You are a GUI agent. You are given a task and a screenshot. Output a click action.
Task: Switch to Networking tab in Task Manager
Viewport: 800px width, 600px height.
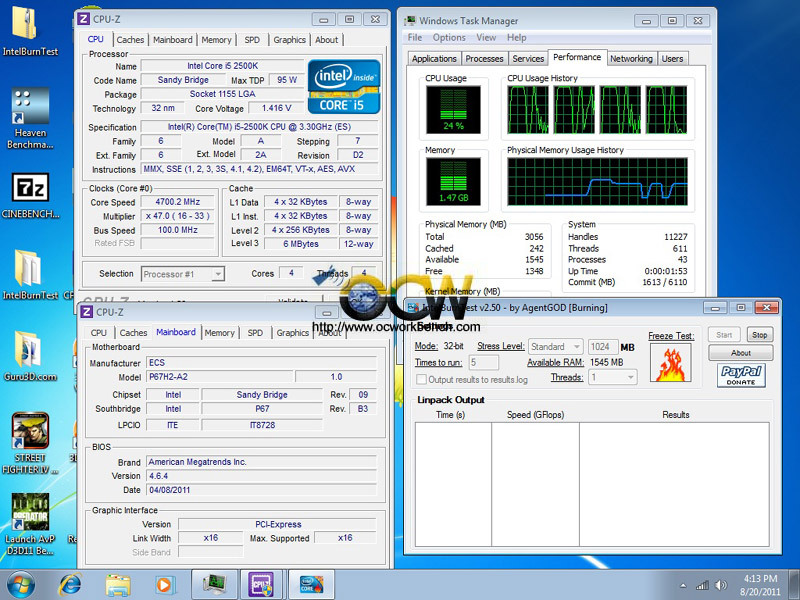point(631,59)
